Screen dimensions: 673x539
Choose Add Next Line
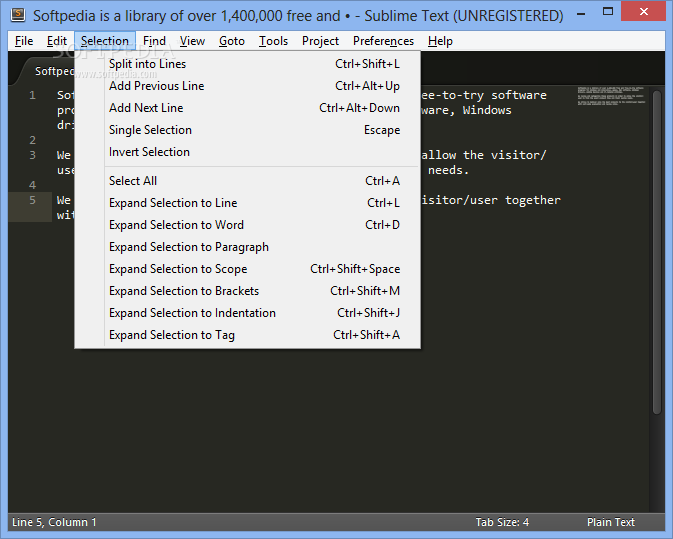click(248, 108)
